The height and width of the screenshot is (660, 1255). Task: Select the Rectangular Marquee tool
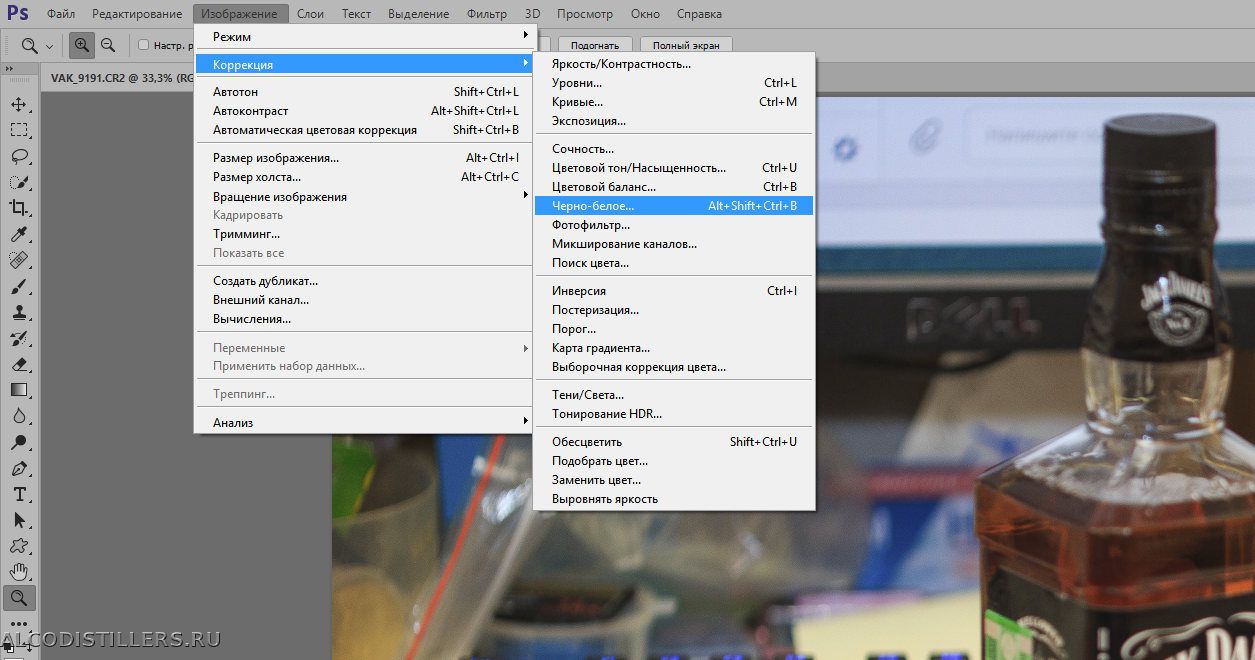tap(19, 130)
